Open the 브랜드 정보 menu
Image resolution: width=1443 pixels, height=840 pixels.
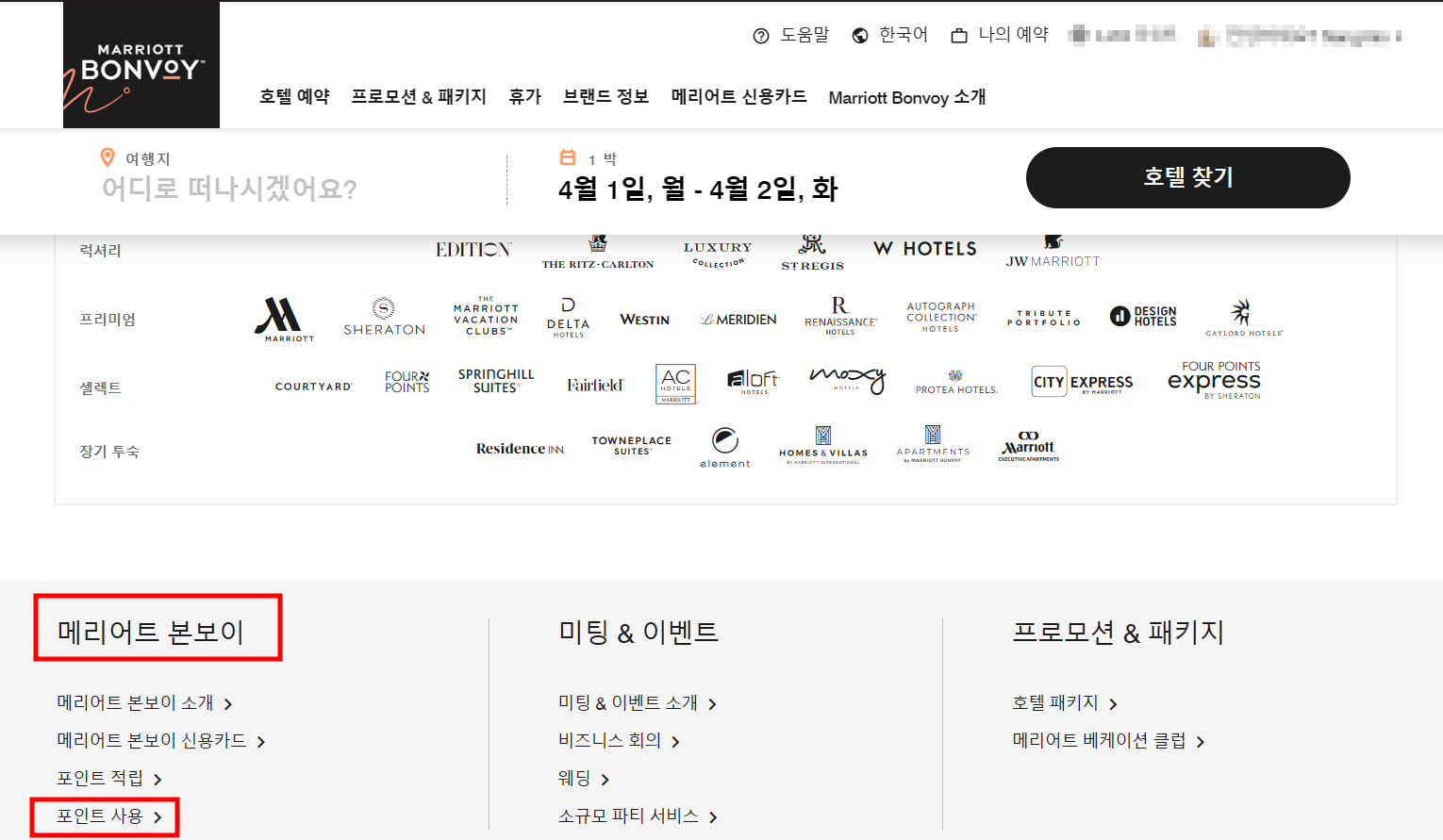[x=605, y=97]
